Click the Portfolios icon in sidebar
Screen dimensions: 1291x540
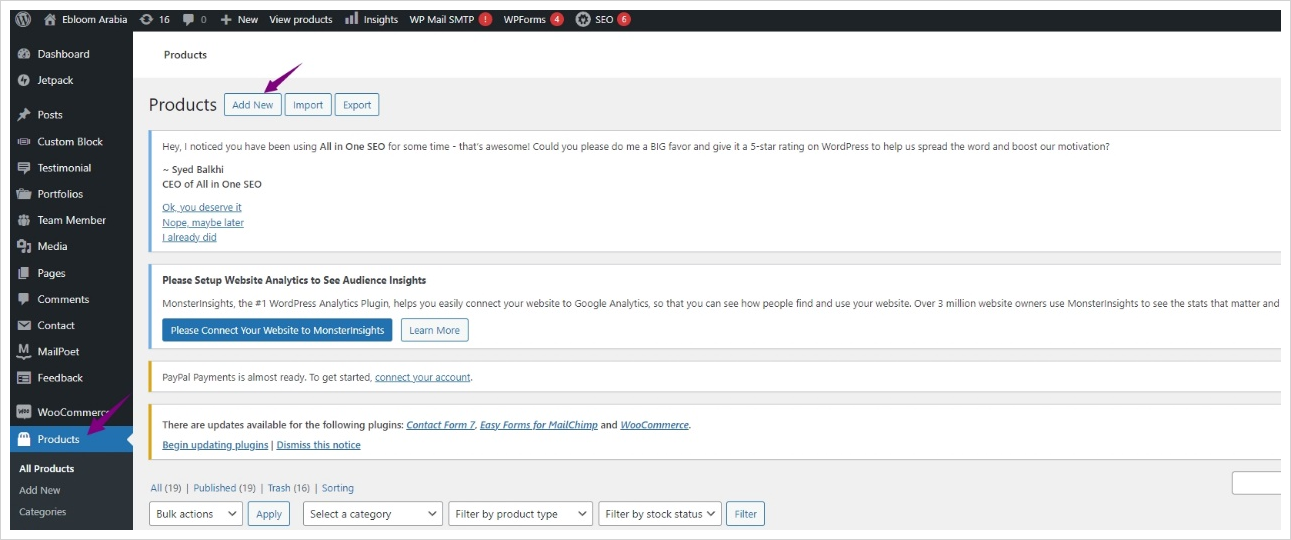(x=24, y=194)
